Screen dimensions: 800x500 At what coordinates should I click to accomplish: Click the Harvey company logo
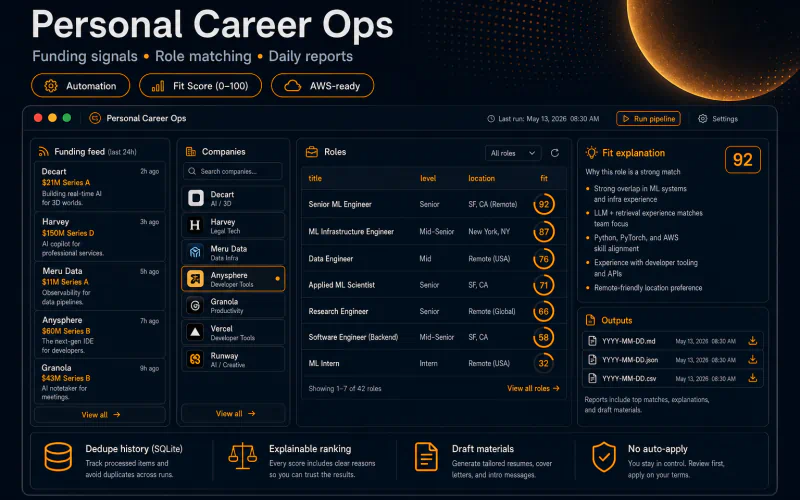(x=195, y=224)
